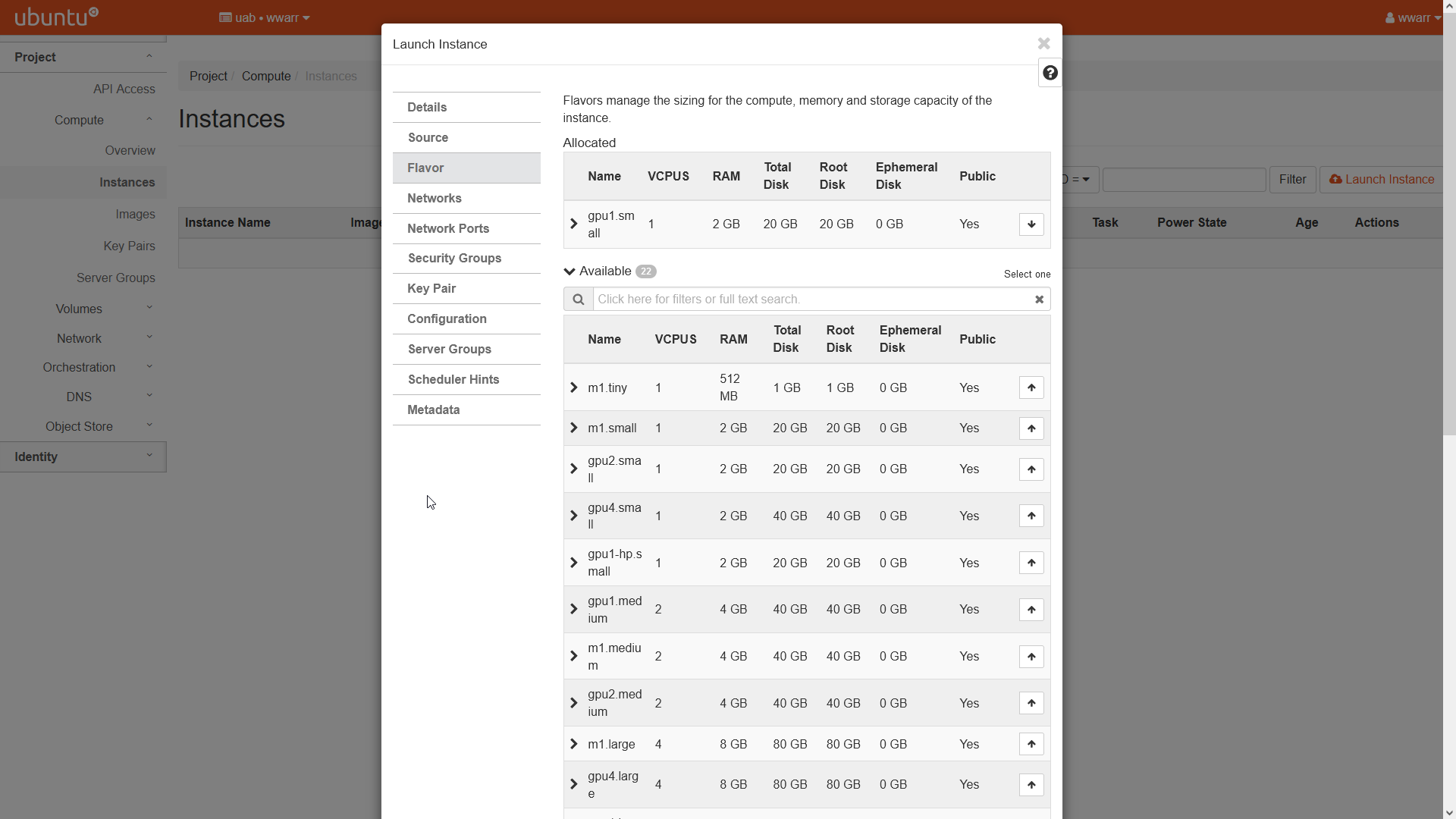The width and height of the screenshot is (1456, 819).
Task: Select the Flavor step
Action: pyautogui.click(x=466, y=168)
